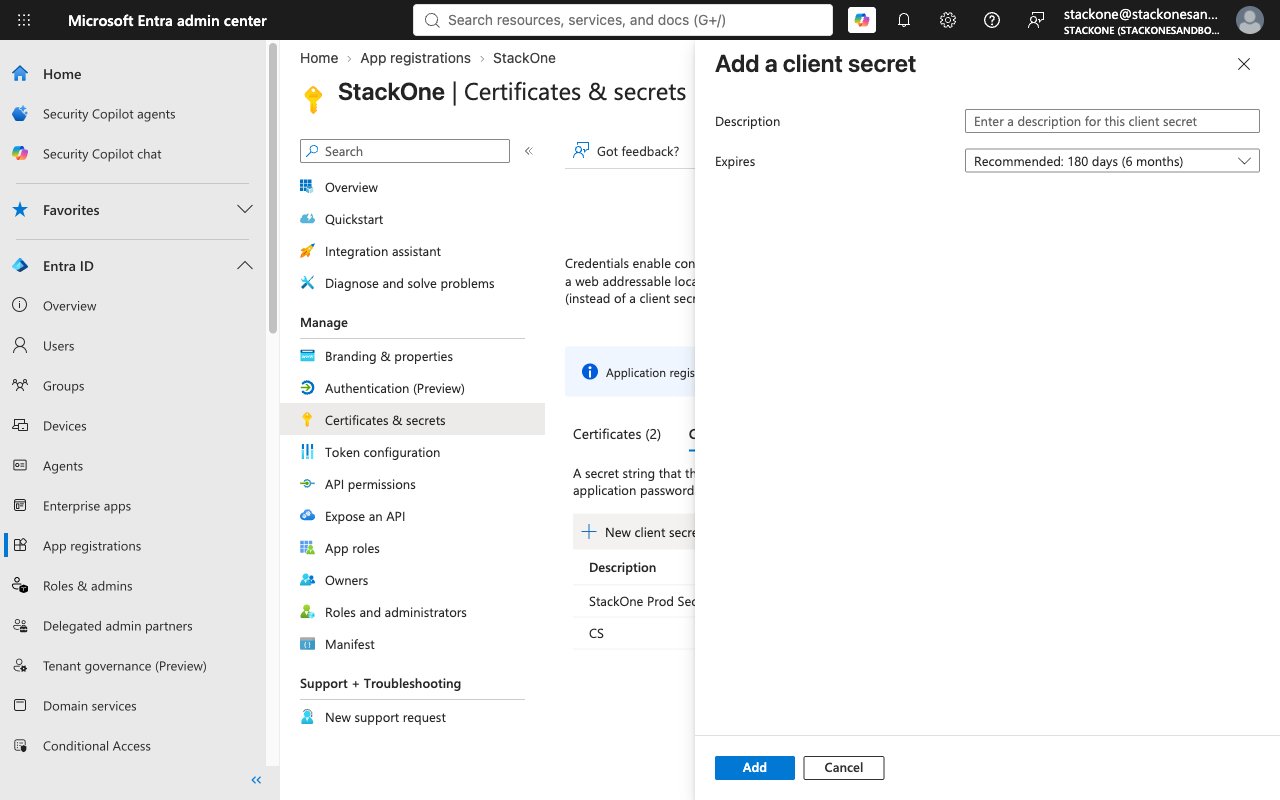Close the Add a client secret panel
The image size is (1280, 800).
coord(1244,64)
